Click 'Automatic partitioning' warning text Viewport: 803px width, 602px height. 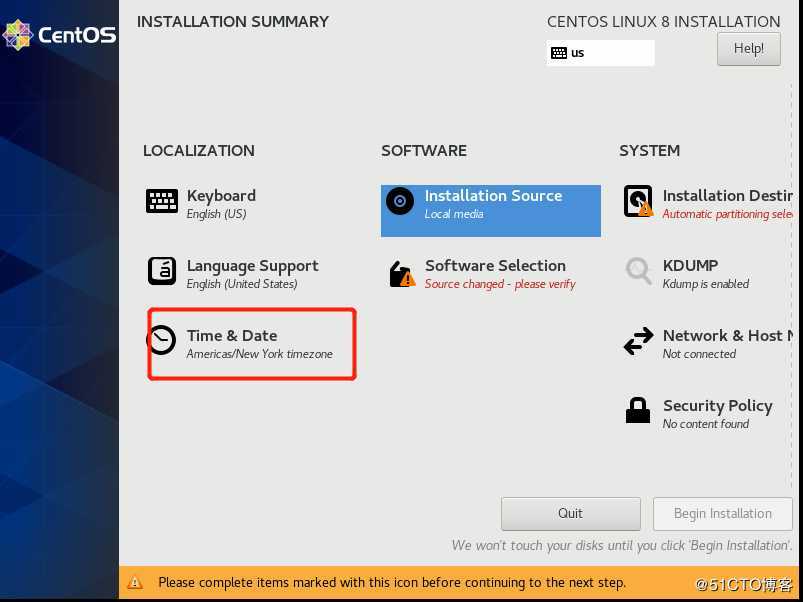tap(727, 214)
